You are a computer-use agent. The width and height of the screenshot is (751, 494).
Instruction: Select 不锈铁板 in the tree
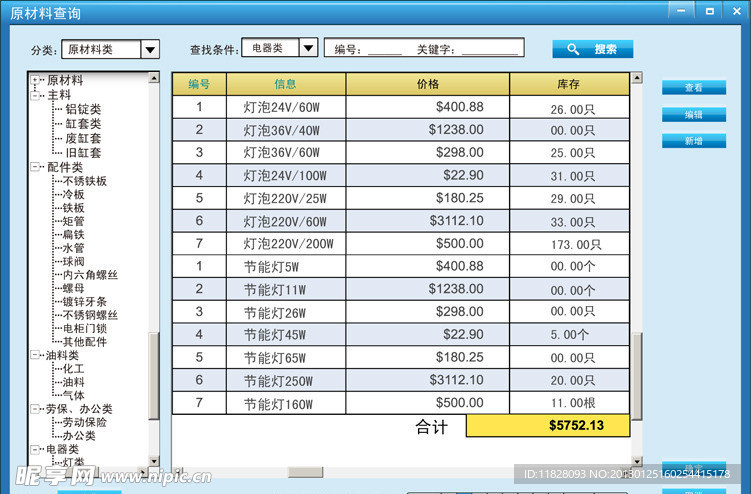tap(84, 182)
